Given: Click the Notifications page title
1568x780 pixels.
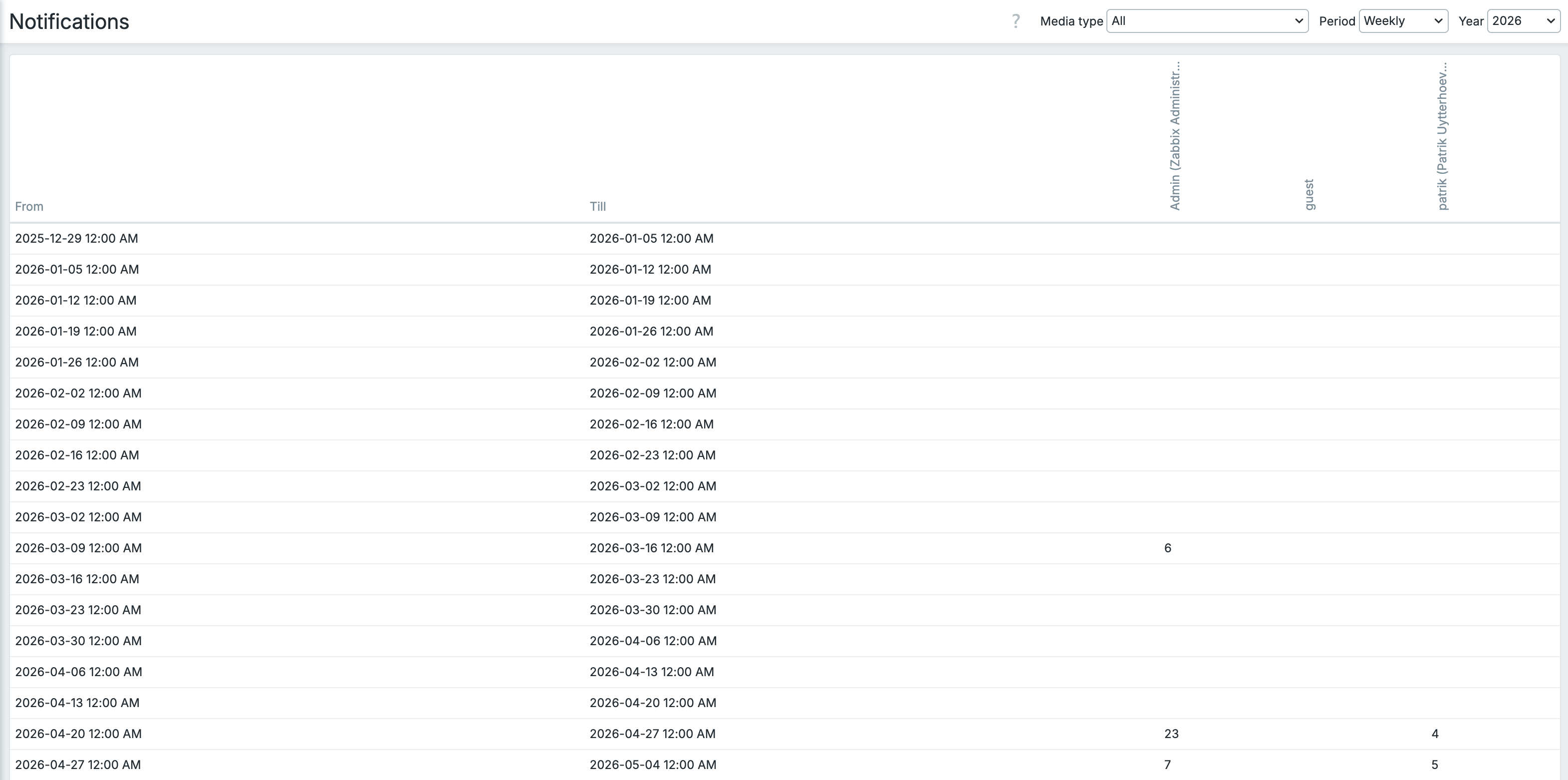Looking at the screenshot, I should pyautogui.click(x=69, y=21).
